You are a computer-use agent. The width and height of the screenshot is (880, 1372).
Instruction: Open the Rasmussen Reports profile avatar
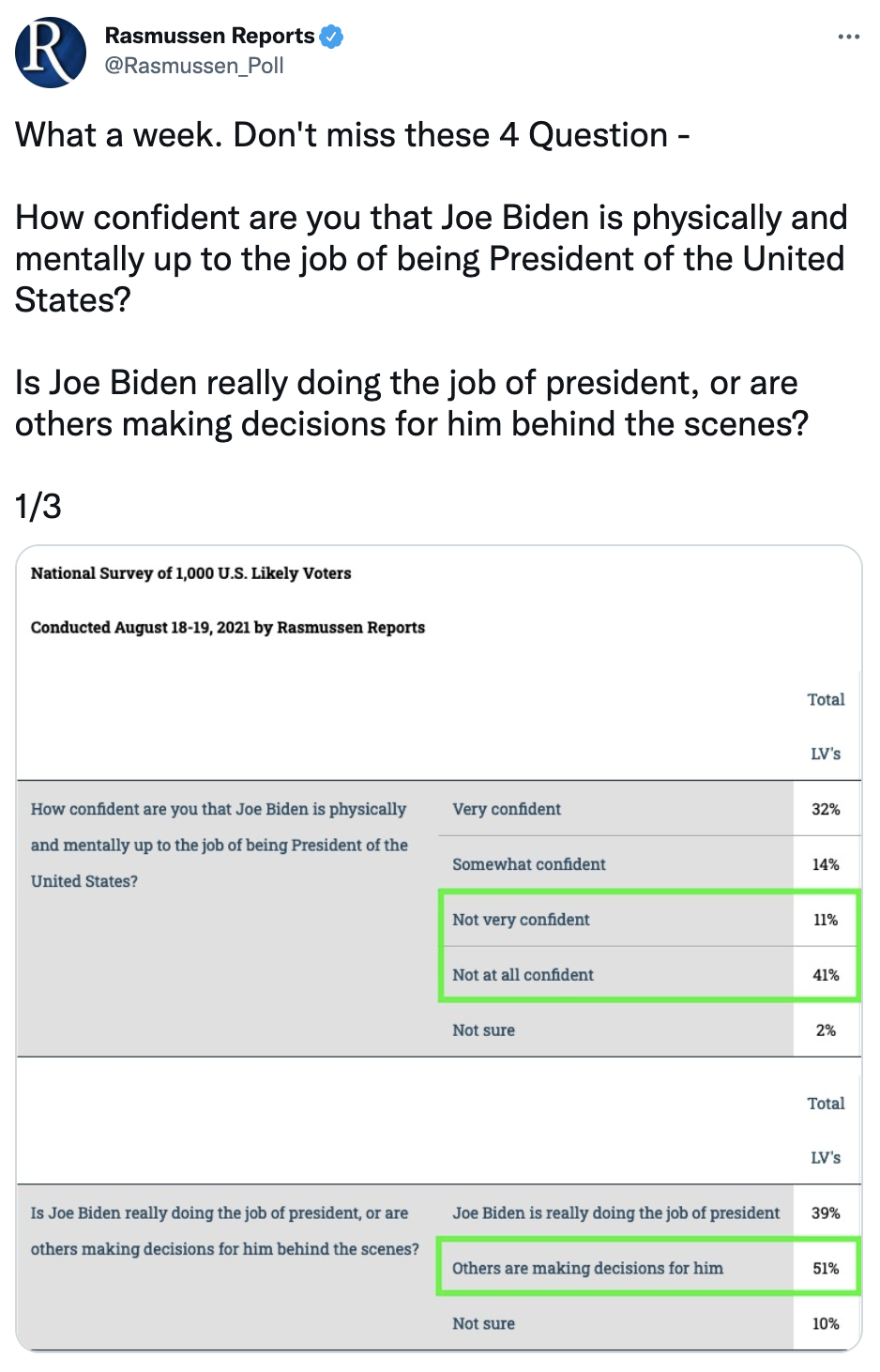click(x=51, y=53)
